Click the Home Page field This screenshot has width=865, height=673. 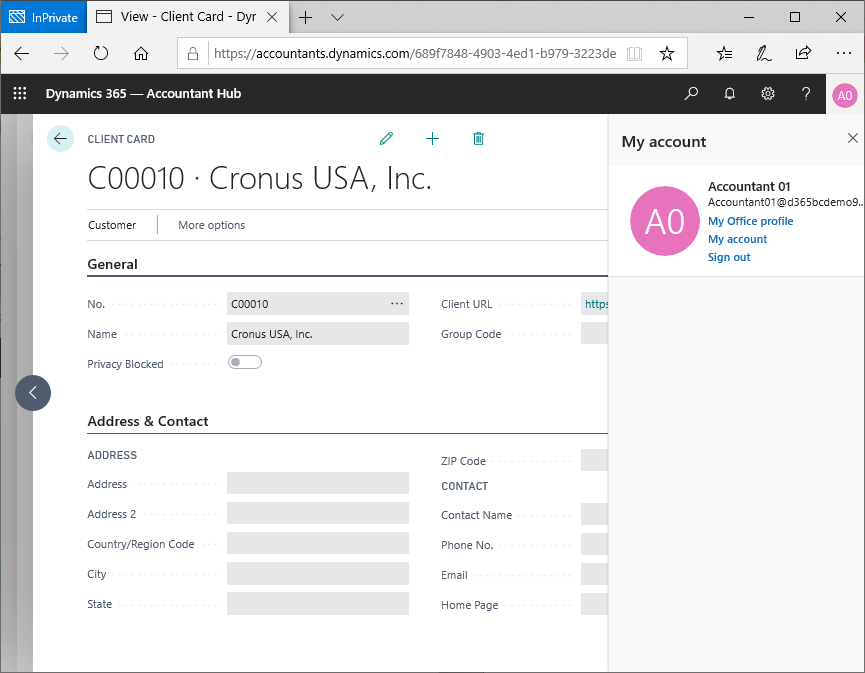point(594,605)
